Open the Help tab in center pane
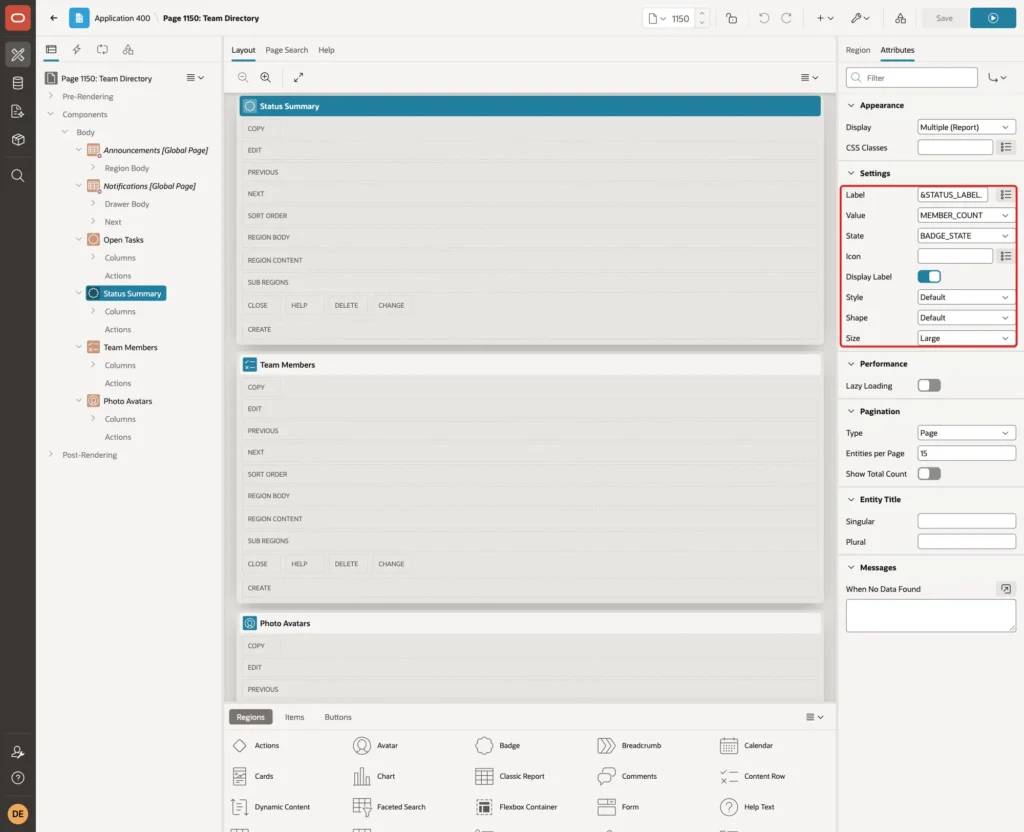1024x832 pixels. pyautogui.click(x=327, y=50)
